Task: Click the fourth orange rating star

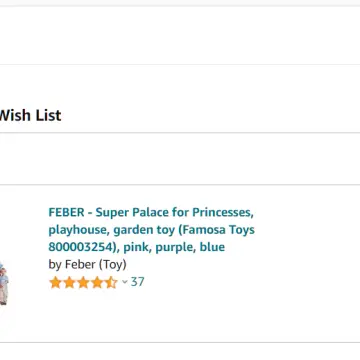Action: [97, 283]
